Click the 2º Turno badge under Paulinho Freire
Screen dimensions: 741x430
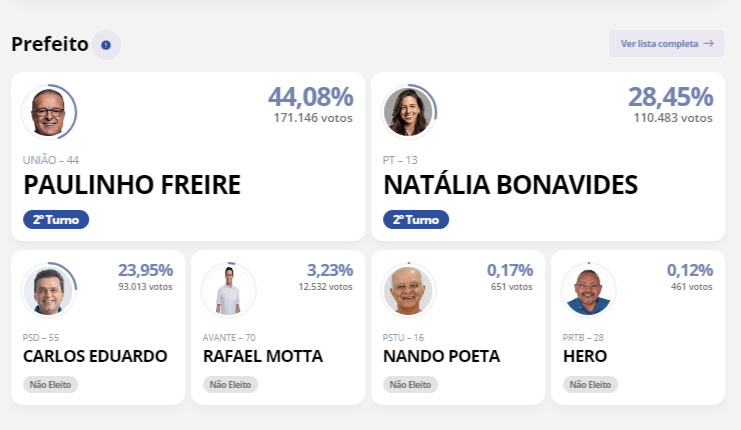coord(56,219)
